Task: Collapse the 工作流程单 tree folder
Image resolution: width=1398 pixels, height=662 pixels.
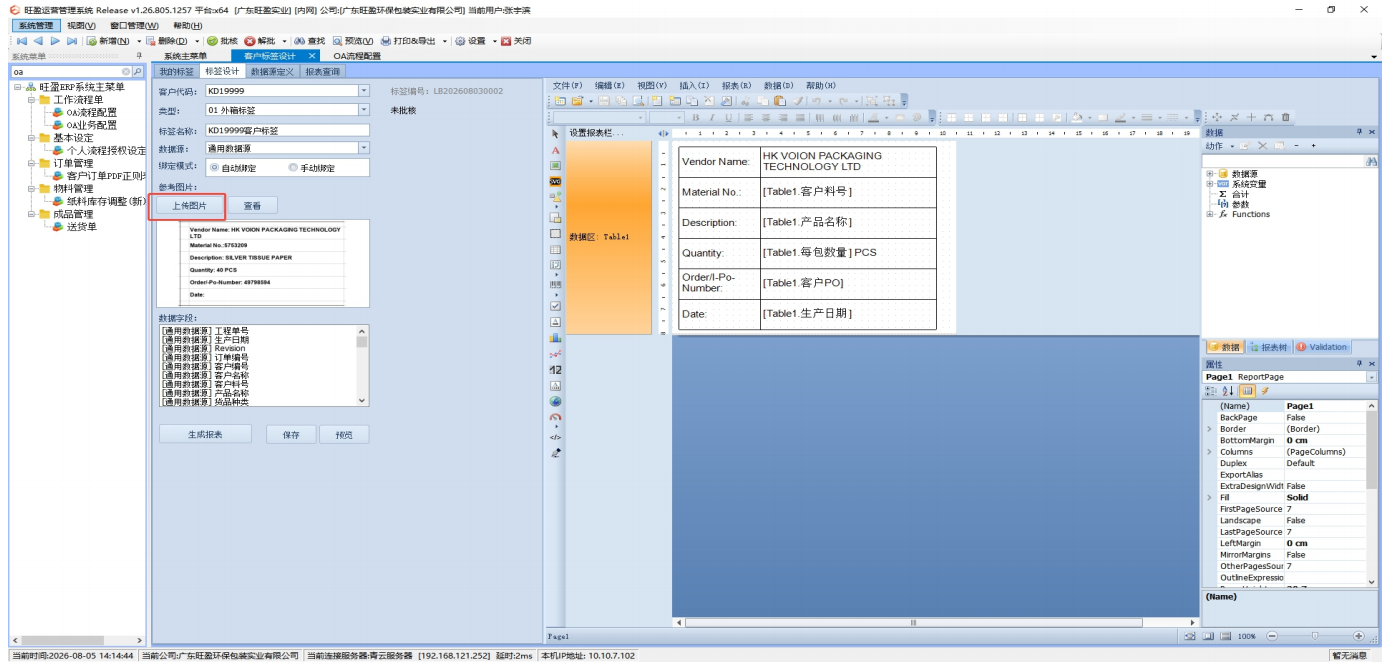Action: (x=31, y=100)
